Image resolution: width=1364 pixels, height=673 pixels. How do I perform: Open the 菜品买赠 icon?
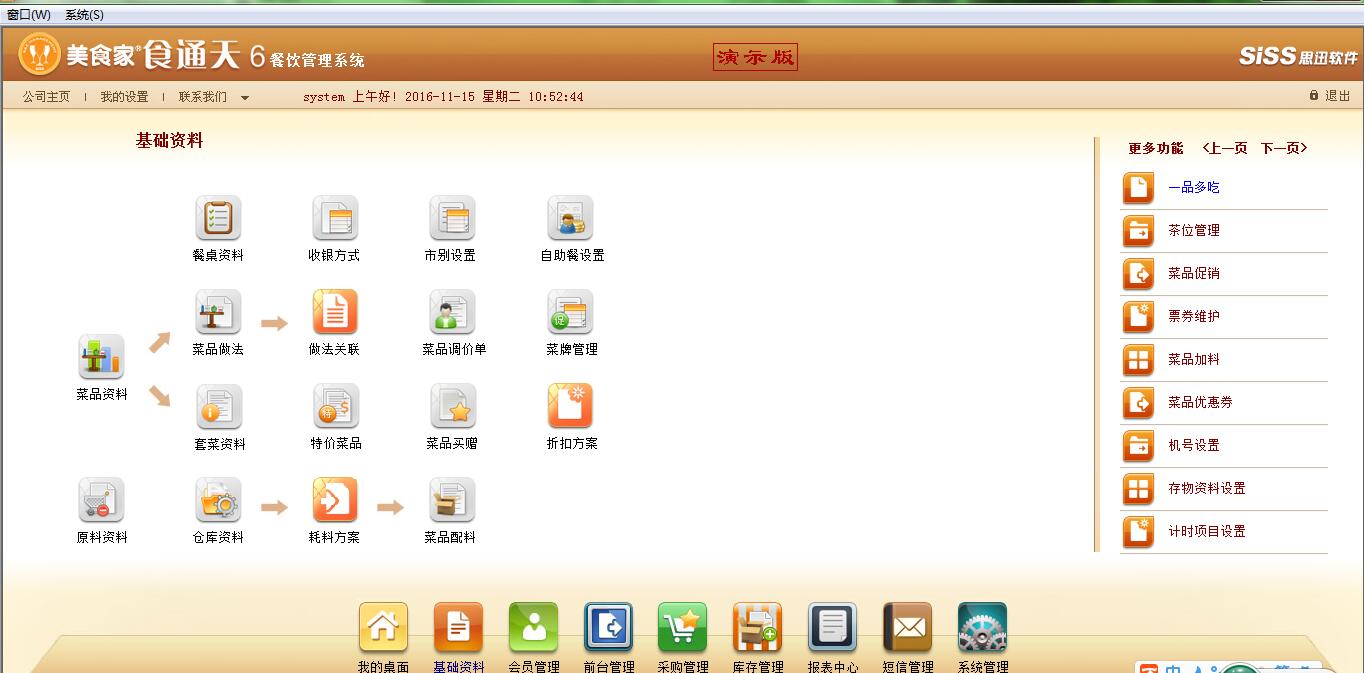(x=452, y=406)
